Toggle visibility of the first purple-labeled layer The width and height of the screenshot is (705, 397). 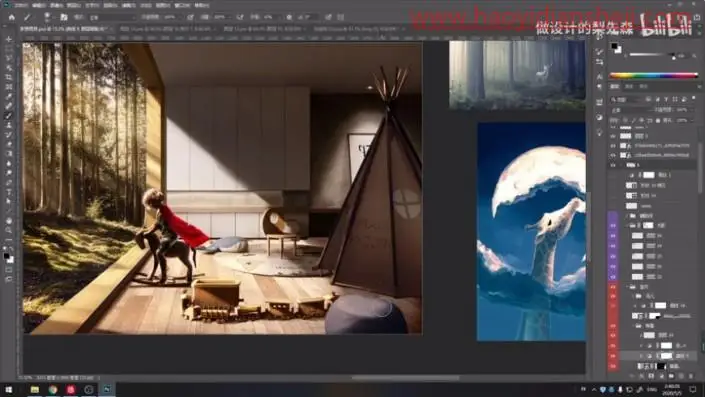click(613, 225)
